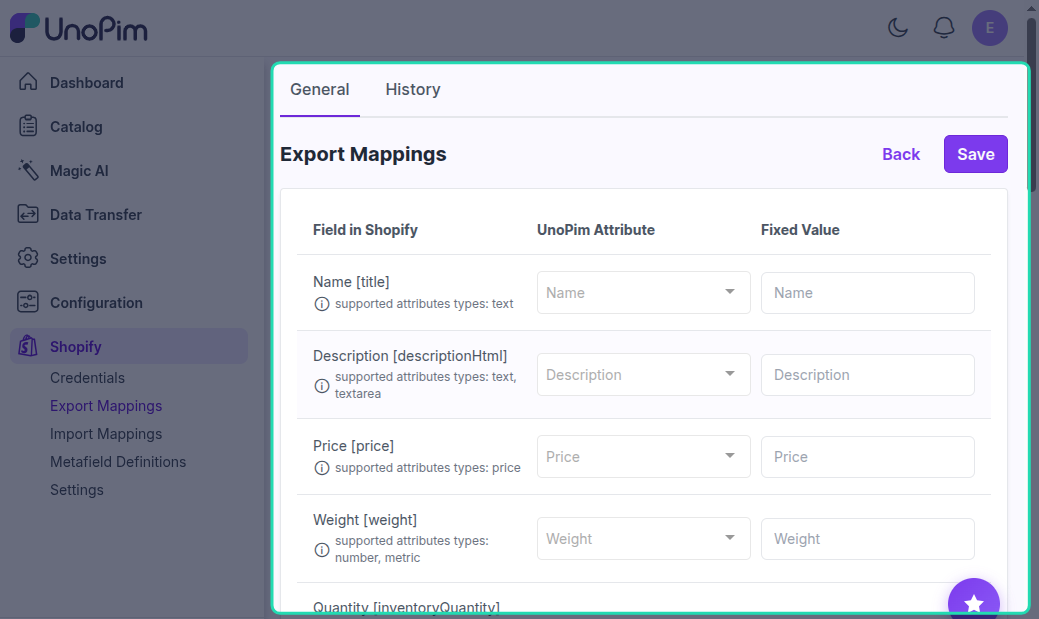This screenshot has height=619, width=1039.
Task: Click info icon under Description field
Action: point(321,386)
